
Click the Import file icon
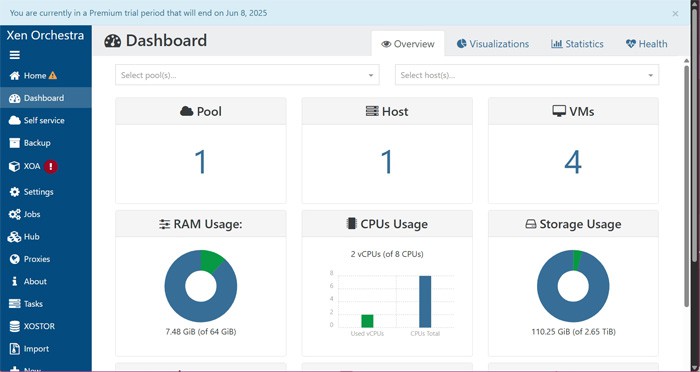coord(15,349)
